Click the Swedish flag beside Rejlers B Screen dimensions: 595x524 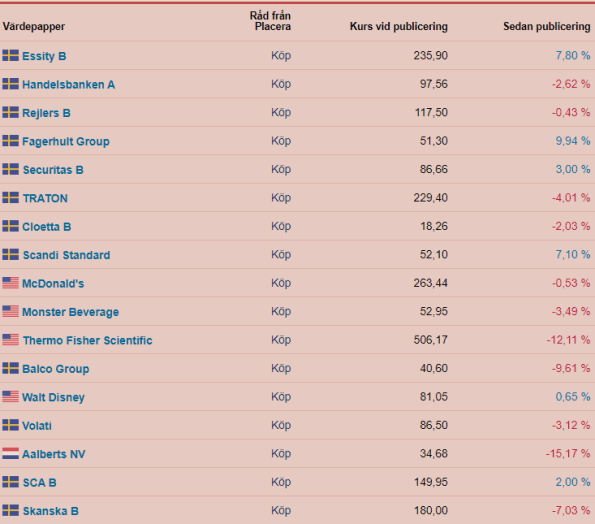pyautogui.click(x=10, y=112)
